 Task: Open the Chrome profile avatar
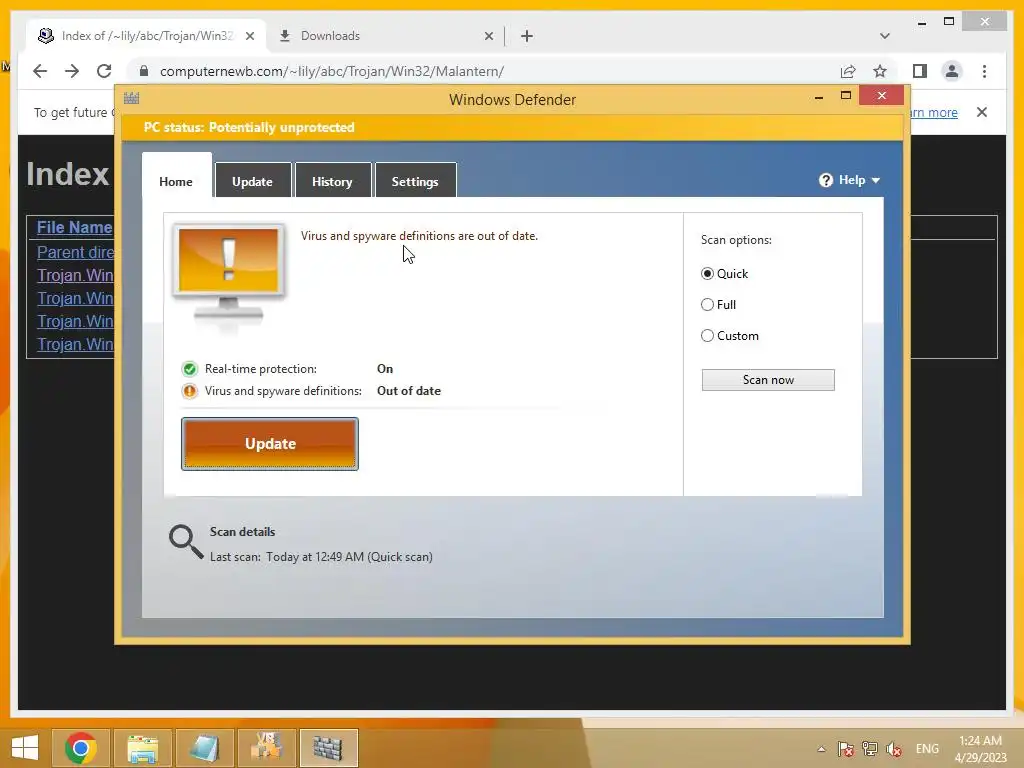coord(952,71)
